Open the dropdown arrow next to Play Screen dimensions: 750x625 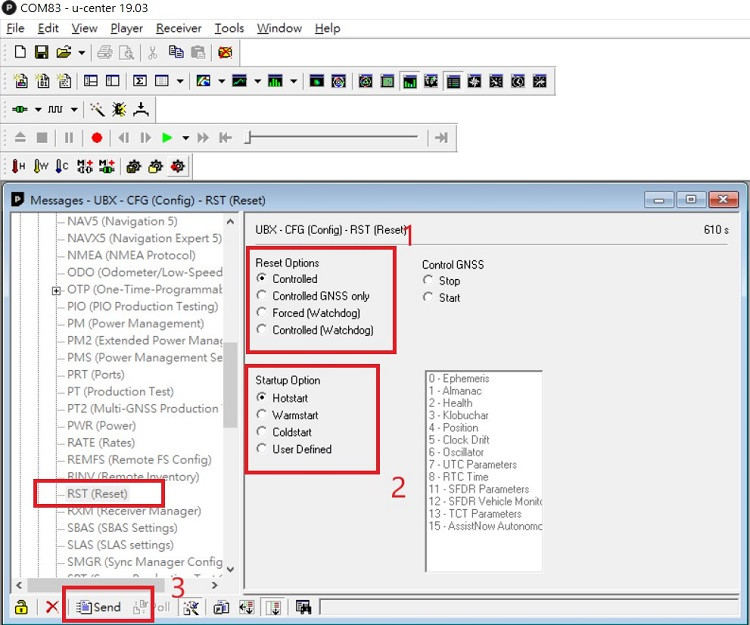(185, 138)
